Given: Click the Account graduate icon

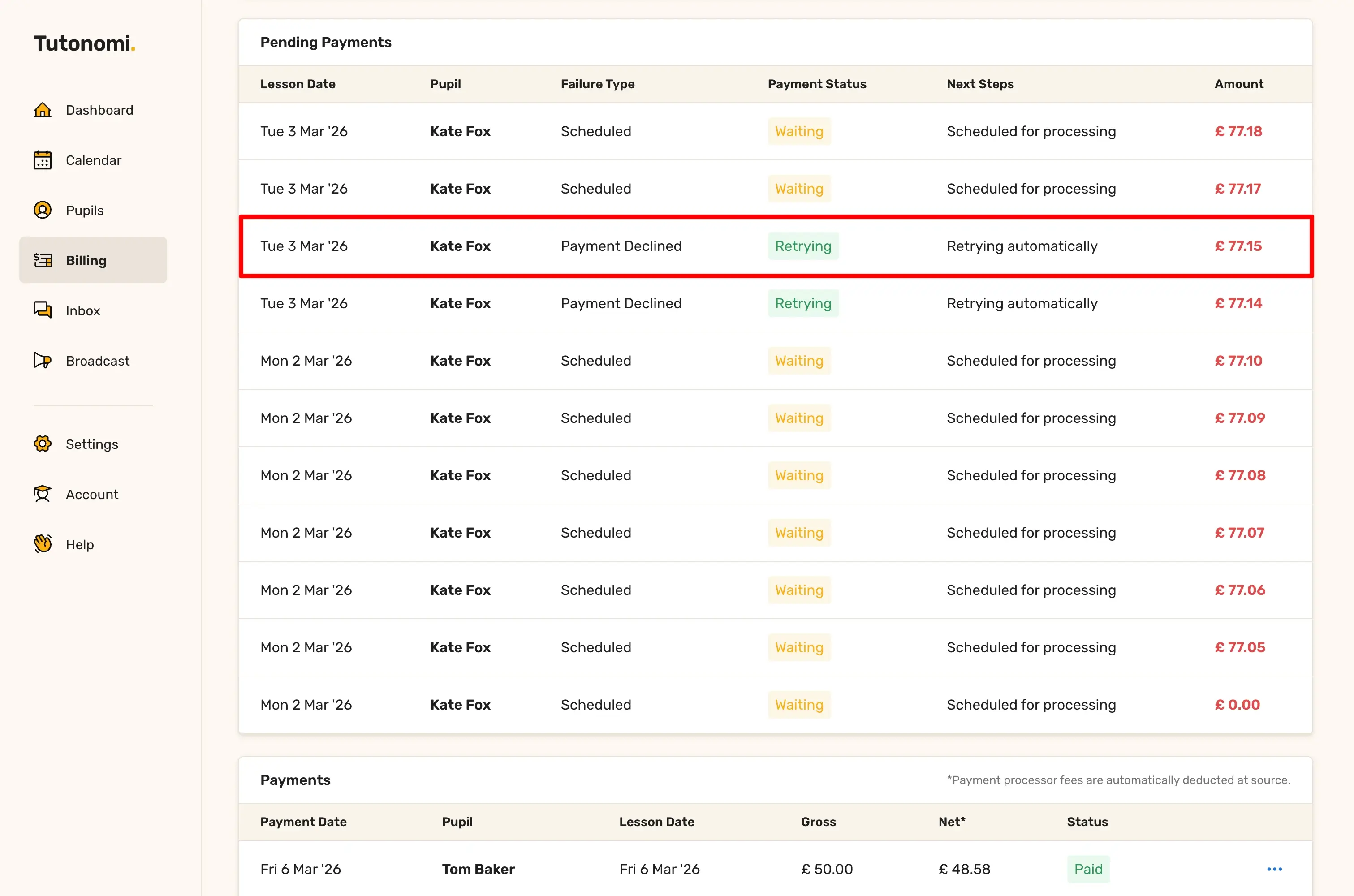Looking at the screenshot, I should tap(42, 494).
